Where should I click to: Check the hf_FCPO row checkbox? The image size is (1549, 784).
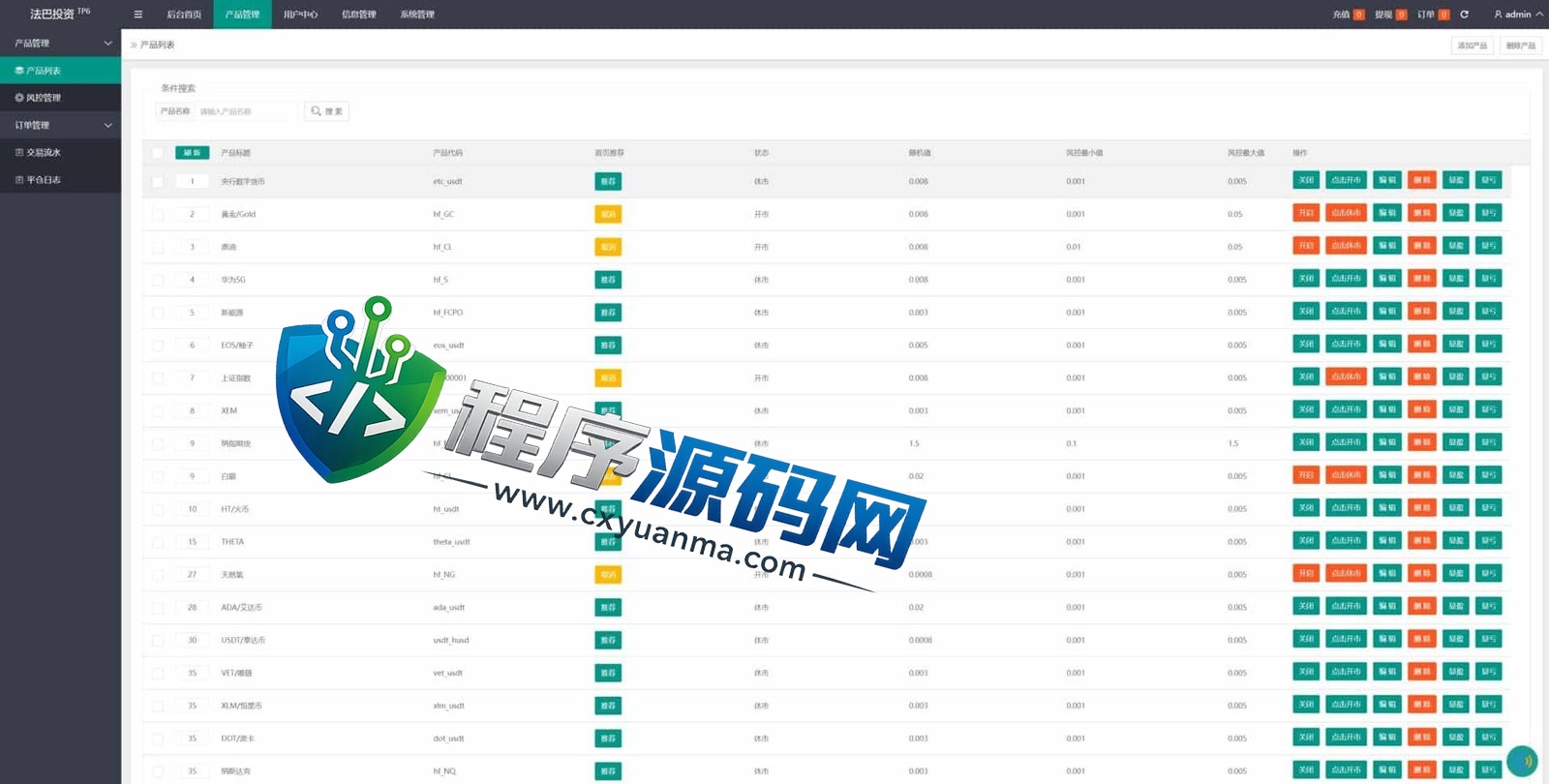158,314
